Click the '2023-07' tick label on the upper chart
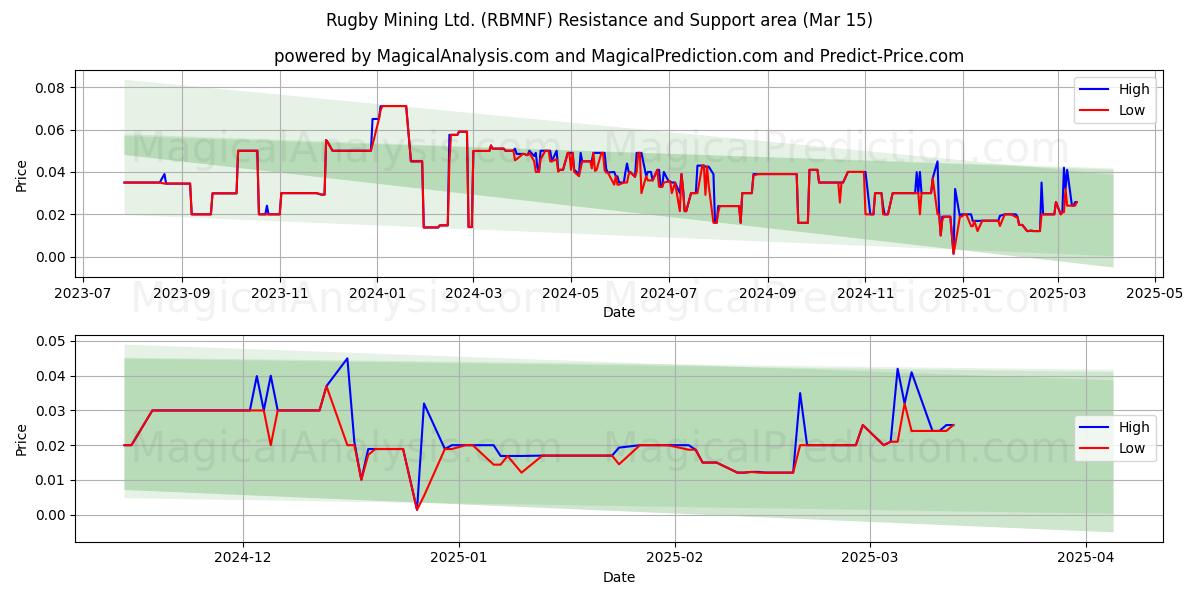The height and width of the screenshot is (600, 1200). [82, 294]
